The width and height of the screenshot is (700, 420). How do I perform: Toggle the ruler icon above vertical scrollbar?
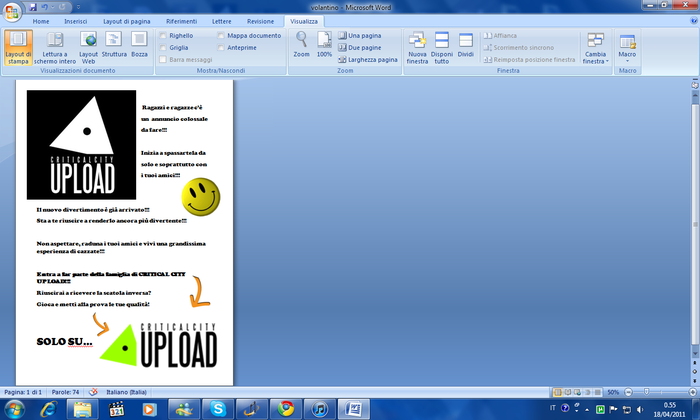[x=695, y=84]
